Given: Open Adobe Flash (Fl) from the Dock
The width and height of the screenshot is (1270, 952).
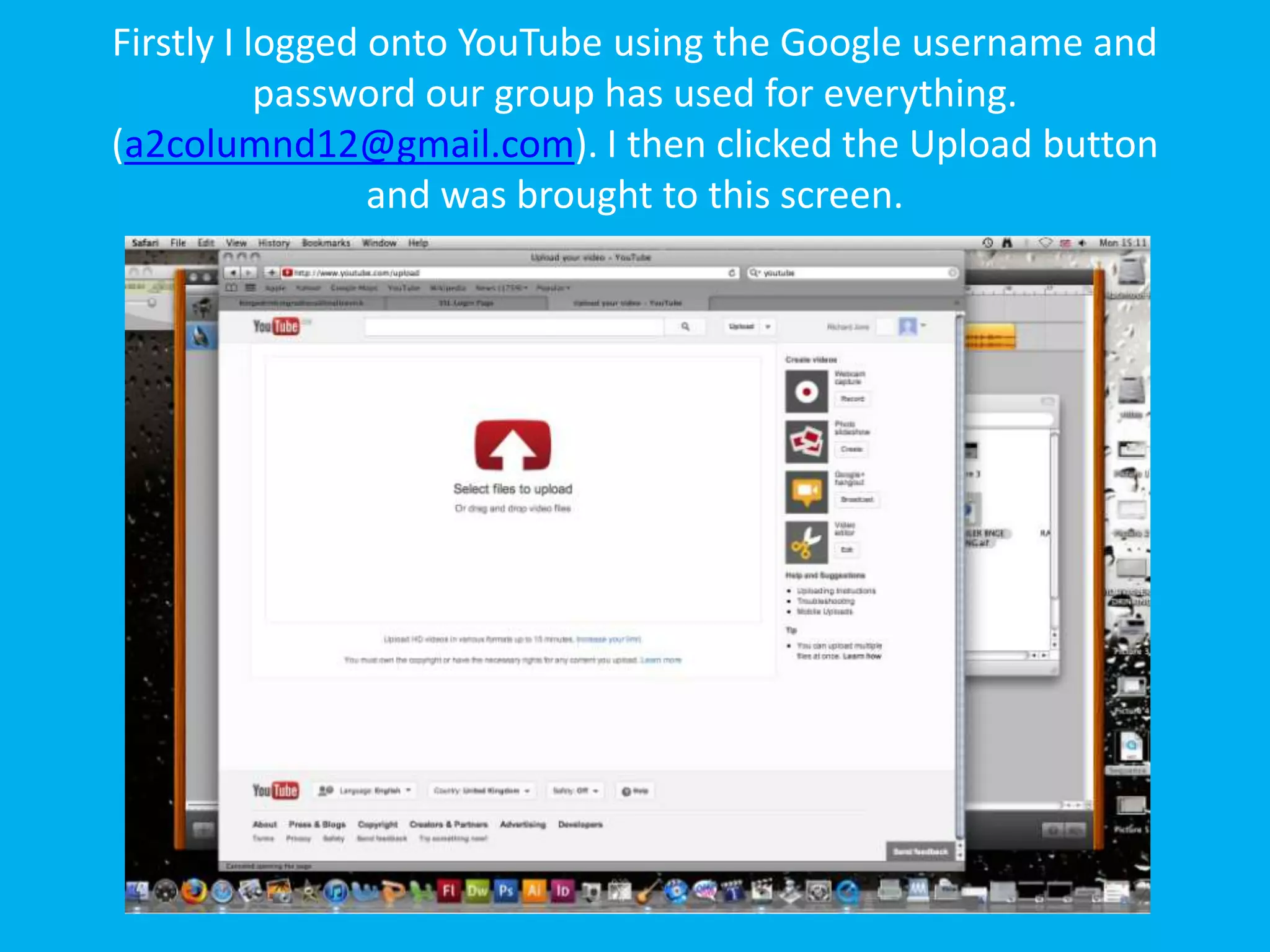Looking at the screenshot, I should (x=449, y=891).
